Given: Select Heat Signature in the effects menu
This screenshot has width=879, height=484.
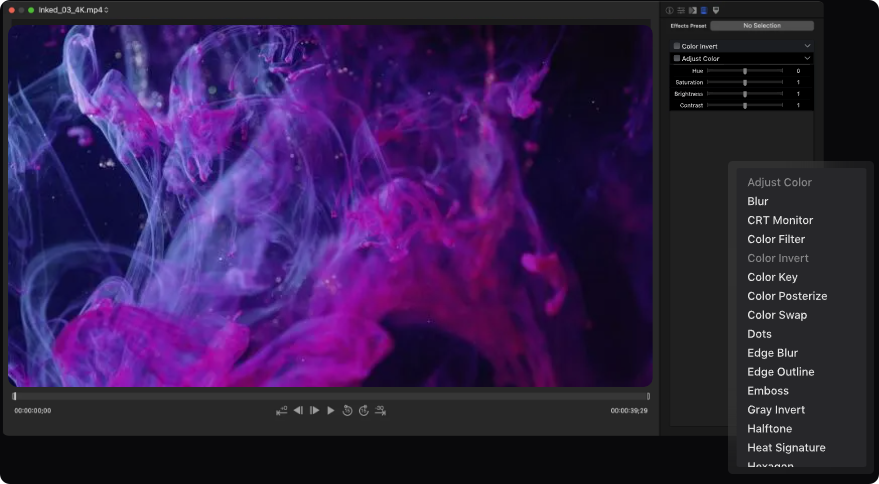Looking at the screenshot, I should [786, 447].
